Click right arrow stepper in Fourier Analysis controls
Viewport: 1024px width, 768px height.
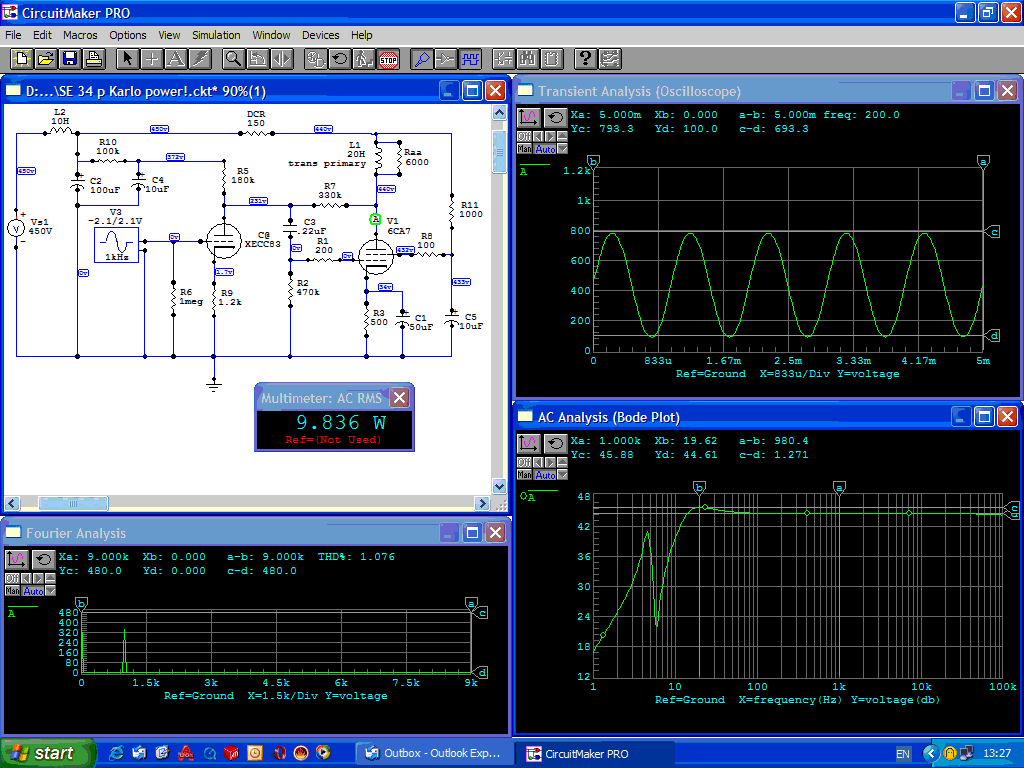click(x=38, y=579)
